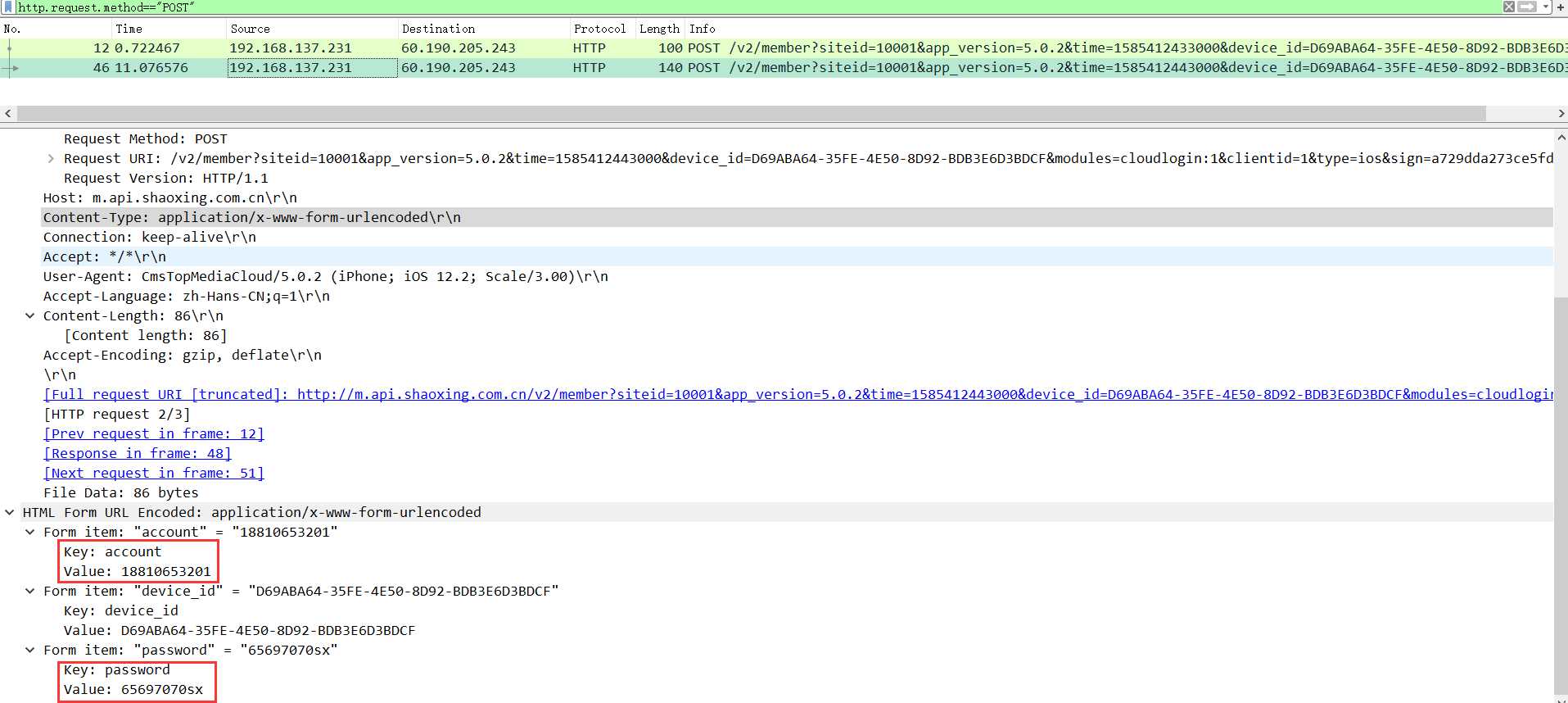The width and height of the screenshot is (1568, 703).
Task: Sort packets by the No. column header
Action: click(56, 29)
